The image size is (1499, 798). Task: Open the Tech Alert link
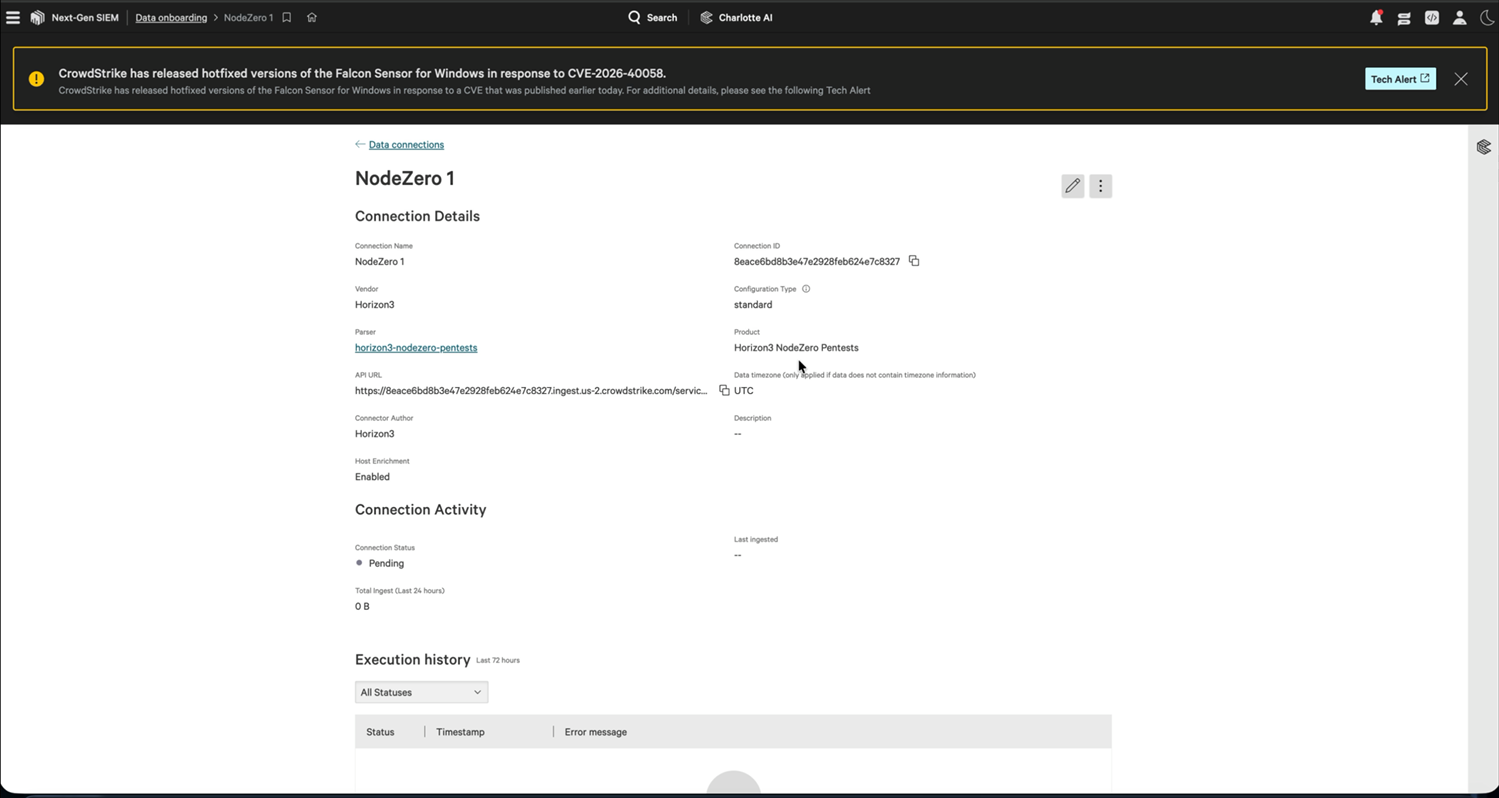pyautogui.click(x=1400, y=79)
